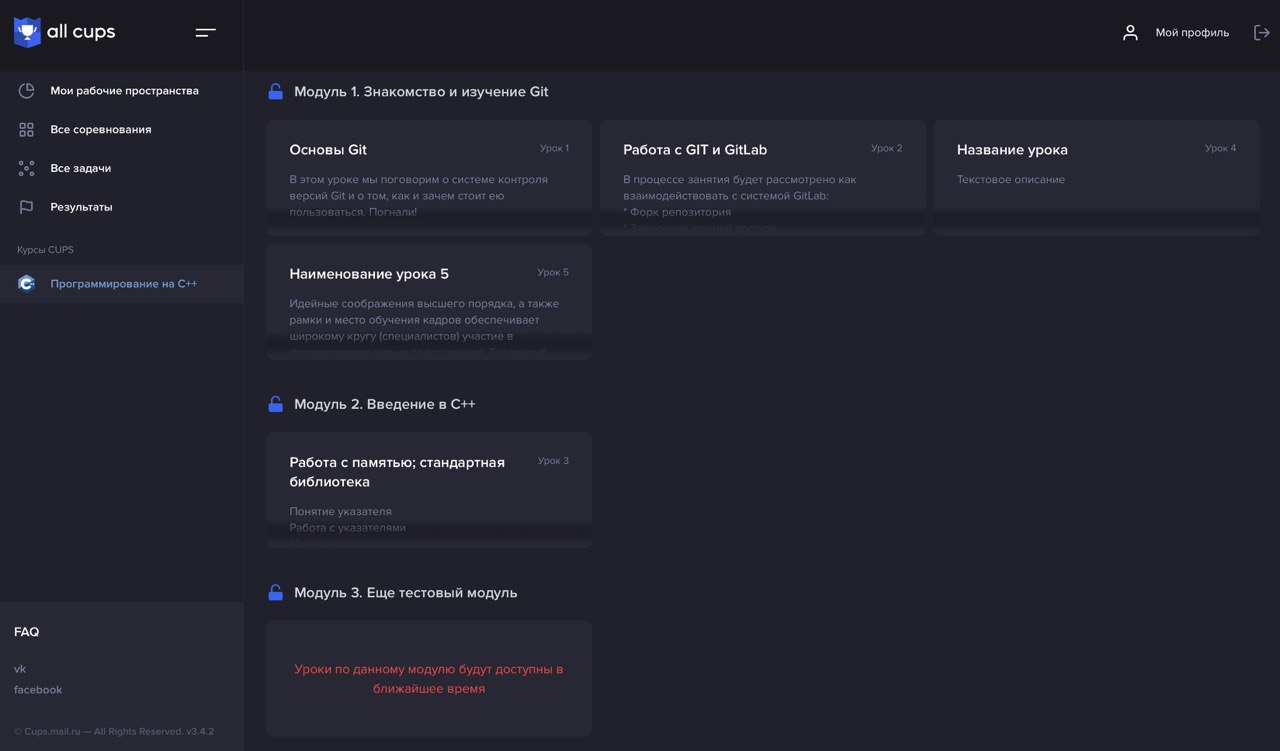Screen dimensions: 1280x751
Task: Open the Мой профиль link
Action: pos(1192,33)
